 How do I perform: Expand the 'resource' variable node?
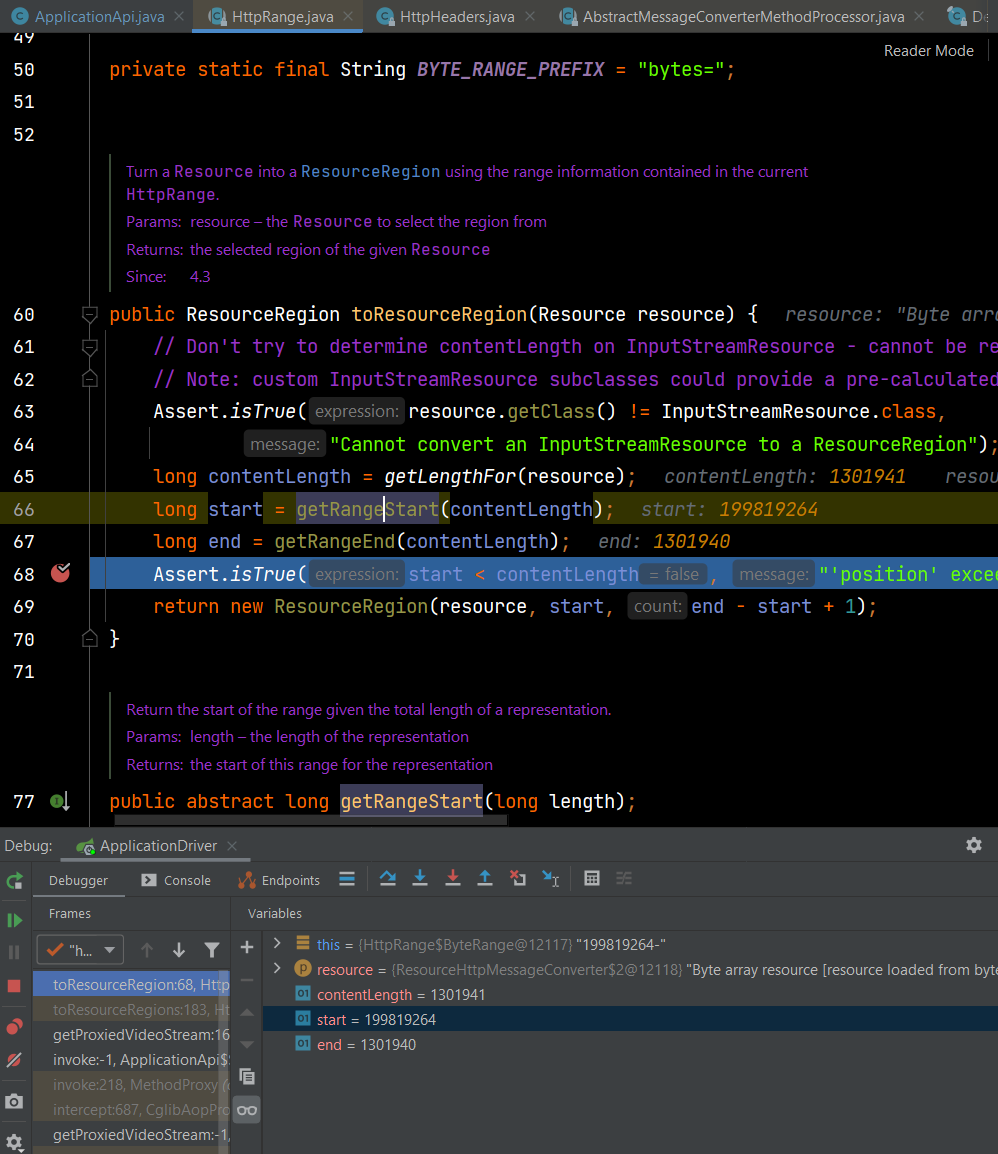[277, 969]
